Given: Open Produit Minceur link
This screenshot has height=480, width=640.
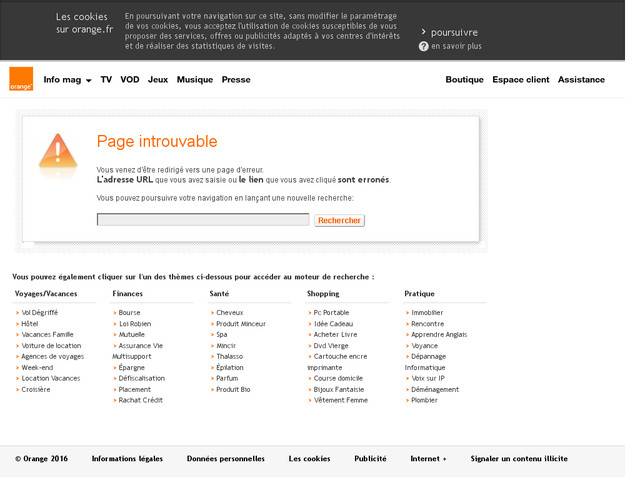Looking at the screenshot, I should click(241, 324).
